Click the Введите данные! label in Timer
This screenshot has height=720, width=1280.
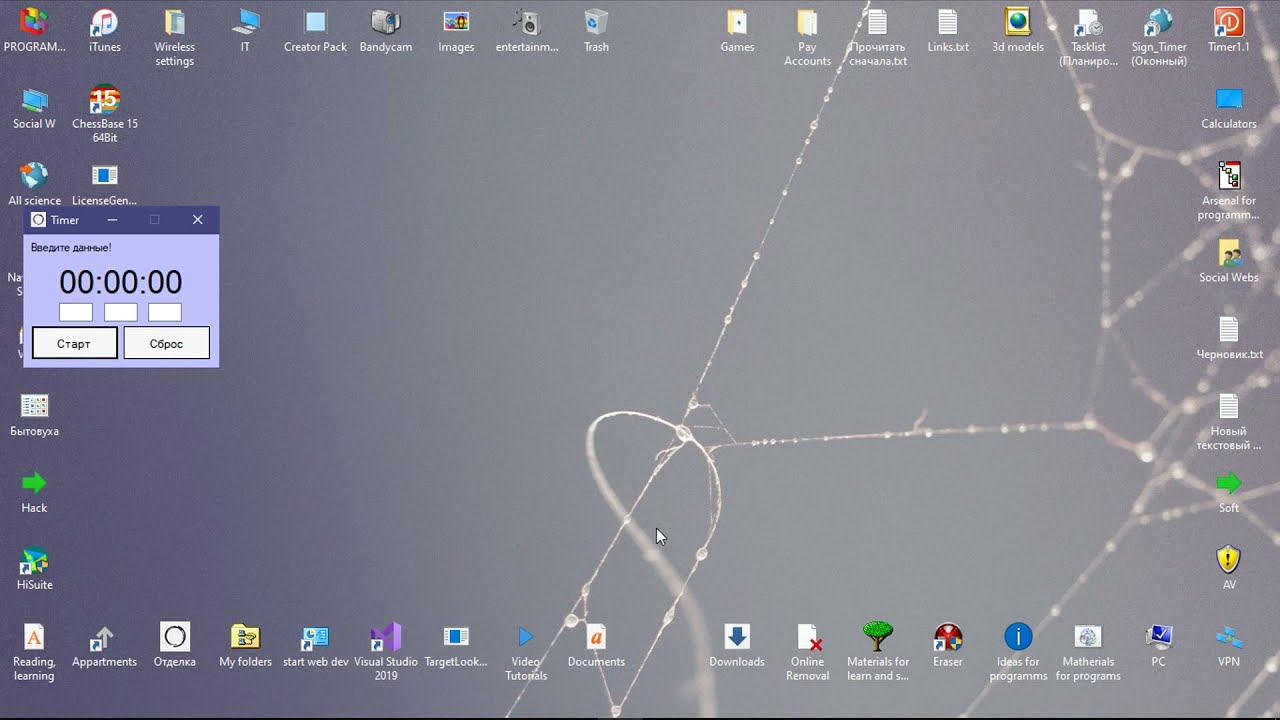coord(71,247)
